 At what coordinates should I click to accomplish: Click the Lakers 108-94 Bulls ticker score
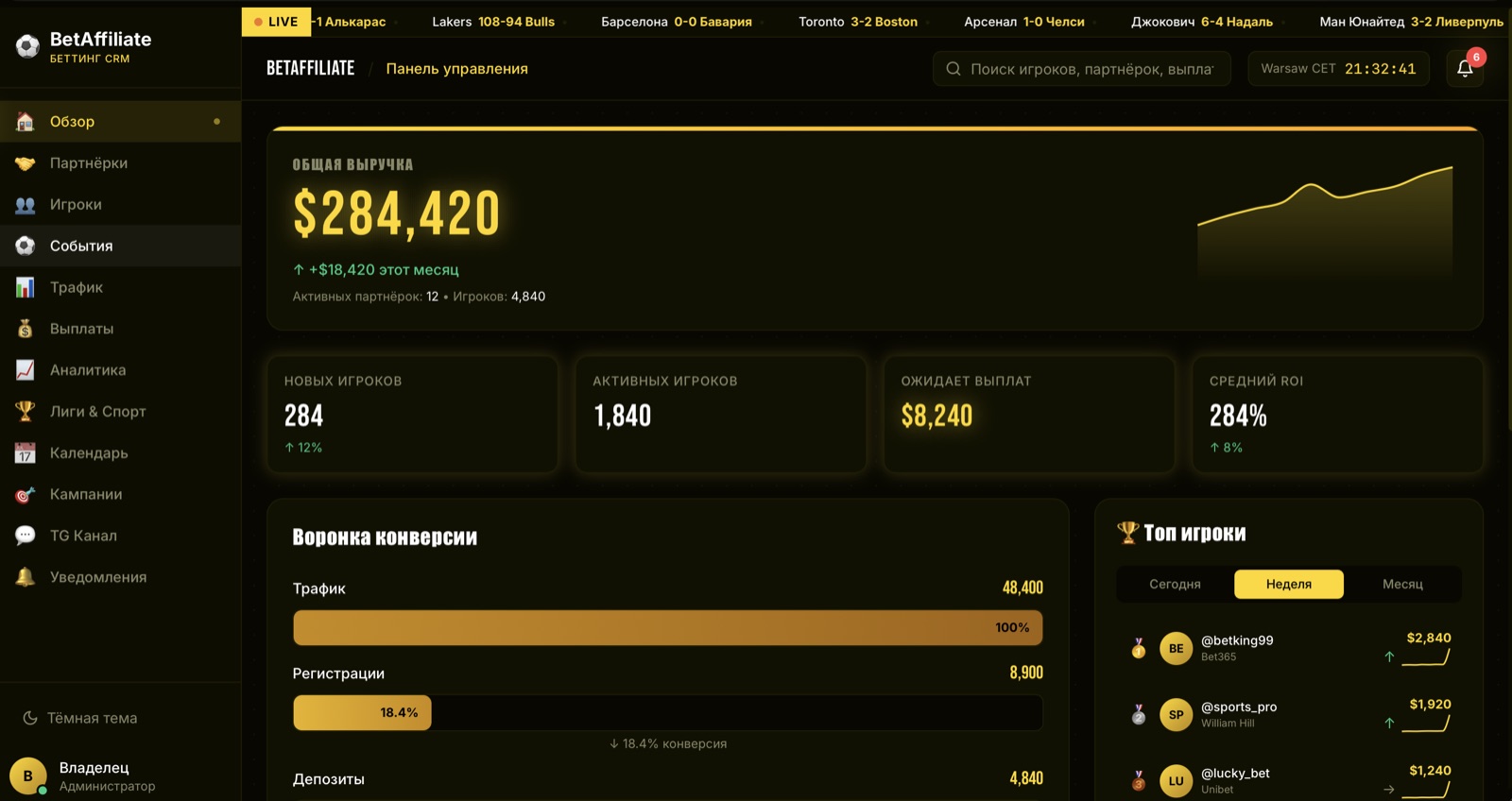493,22
